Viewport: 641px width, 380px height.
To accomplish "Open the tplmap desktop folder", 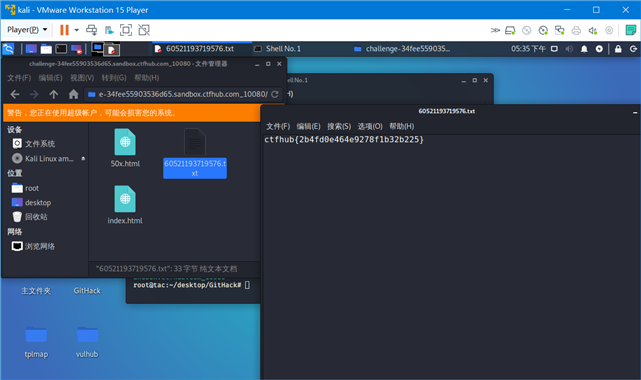I will 36,342.
